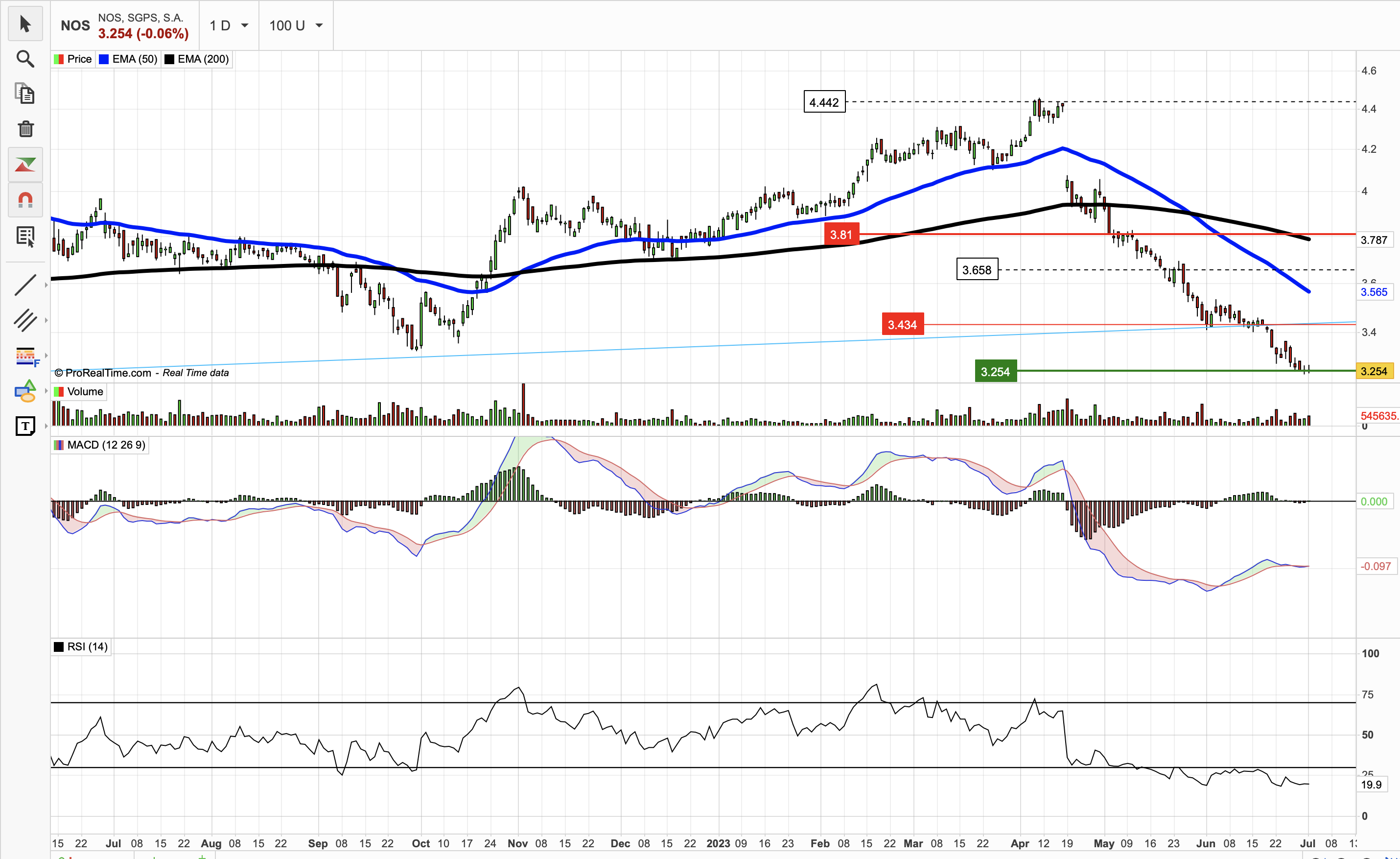Choose the trend line drawing tool
The height and width of the screenshot is (859, 1400).
click(25, 285)
